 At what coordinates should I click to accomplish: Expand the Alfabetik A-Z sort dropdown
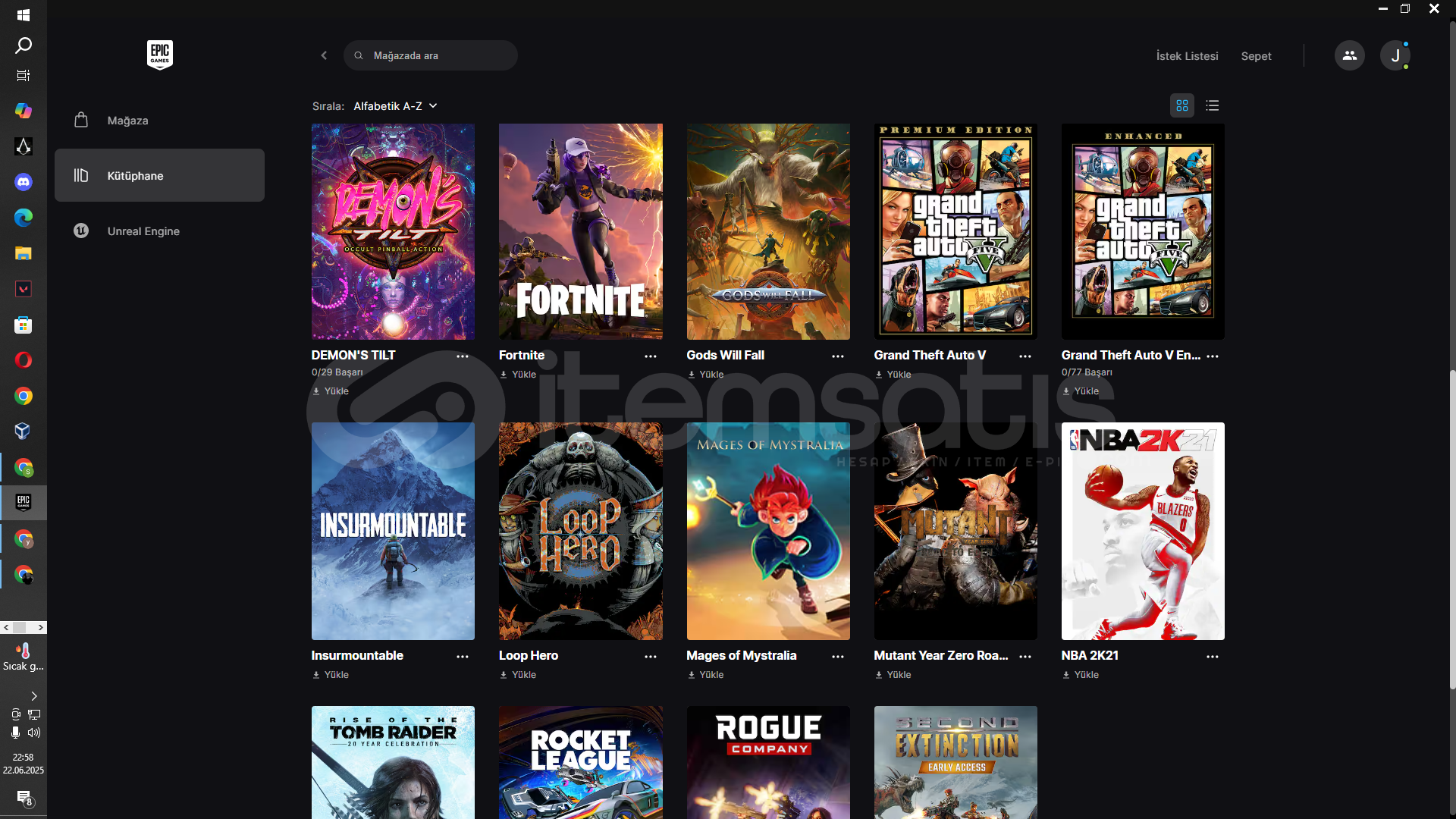pyautogui.click(x=395, y=106)
